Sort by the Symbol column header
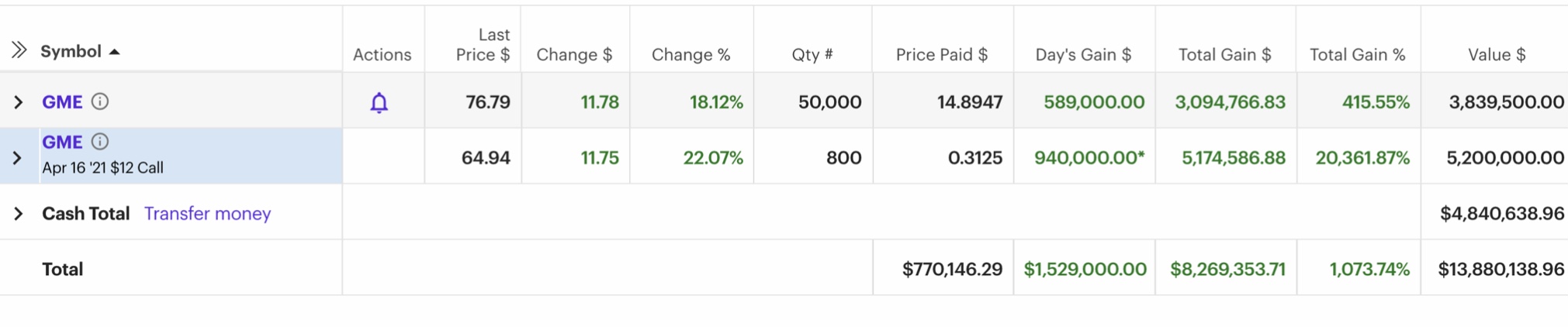1568x327 pixels. (x=71, y=51)
